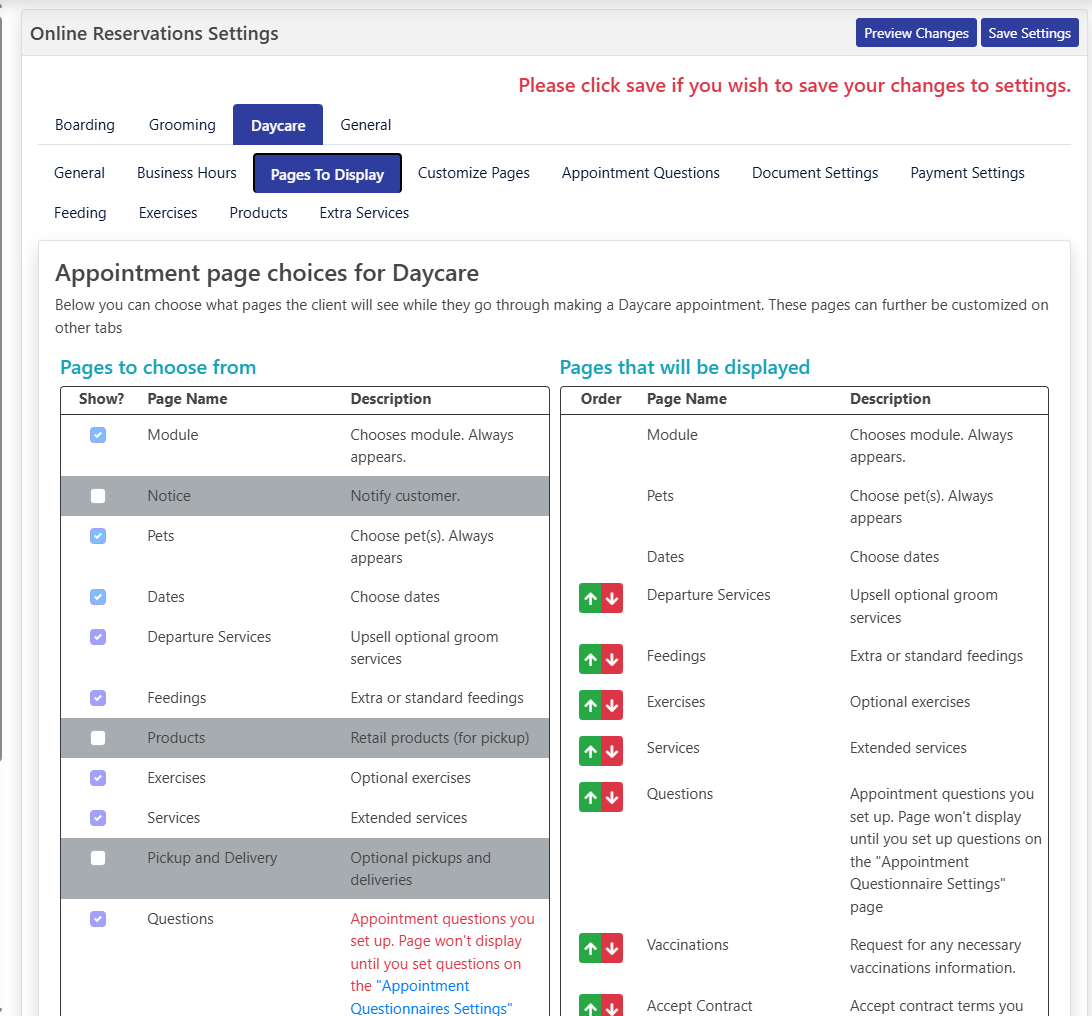Open the Appointment Questions sub-tab
This screenshot has height=1016, width=1092.
641,173
